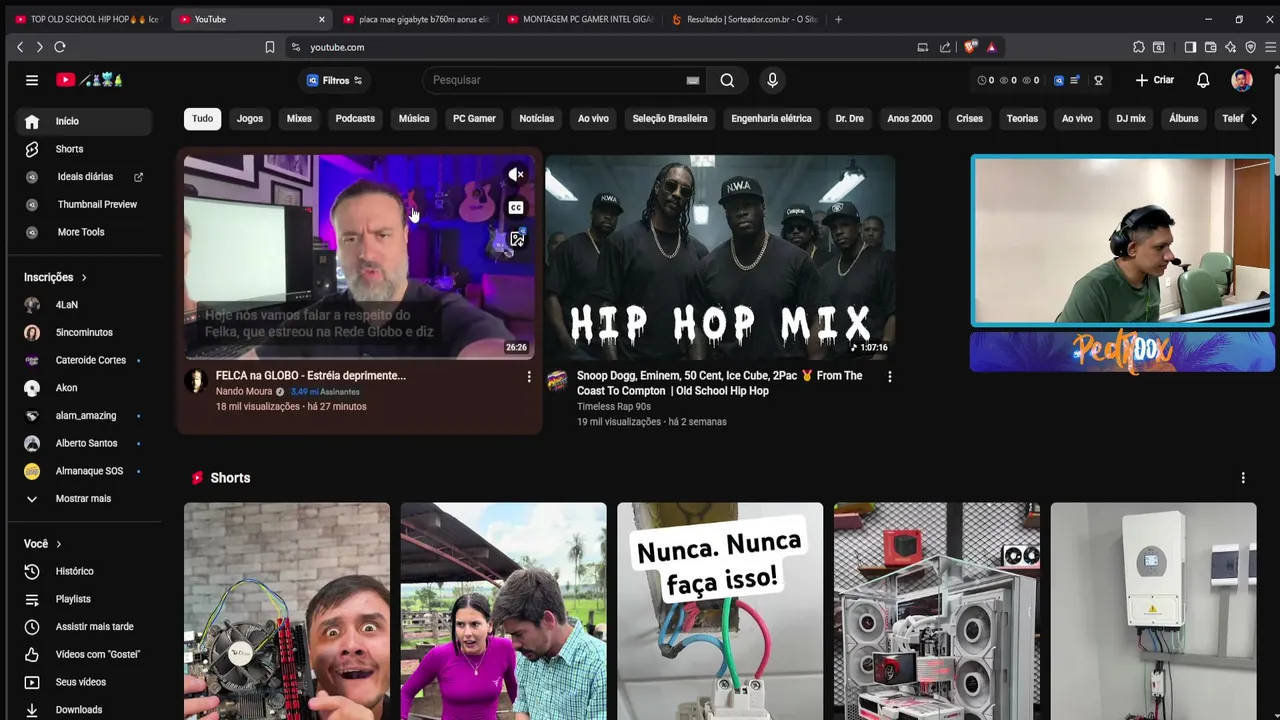Open the notifications bell
This screenshot has width=1280, height=720.
[x=1203, y=80]
